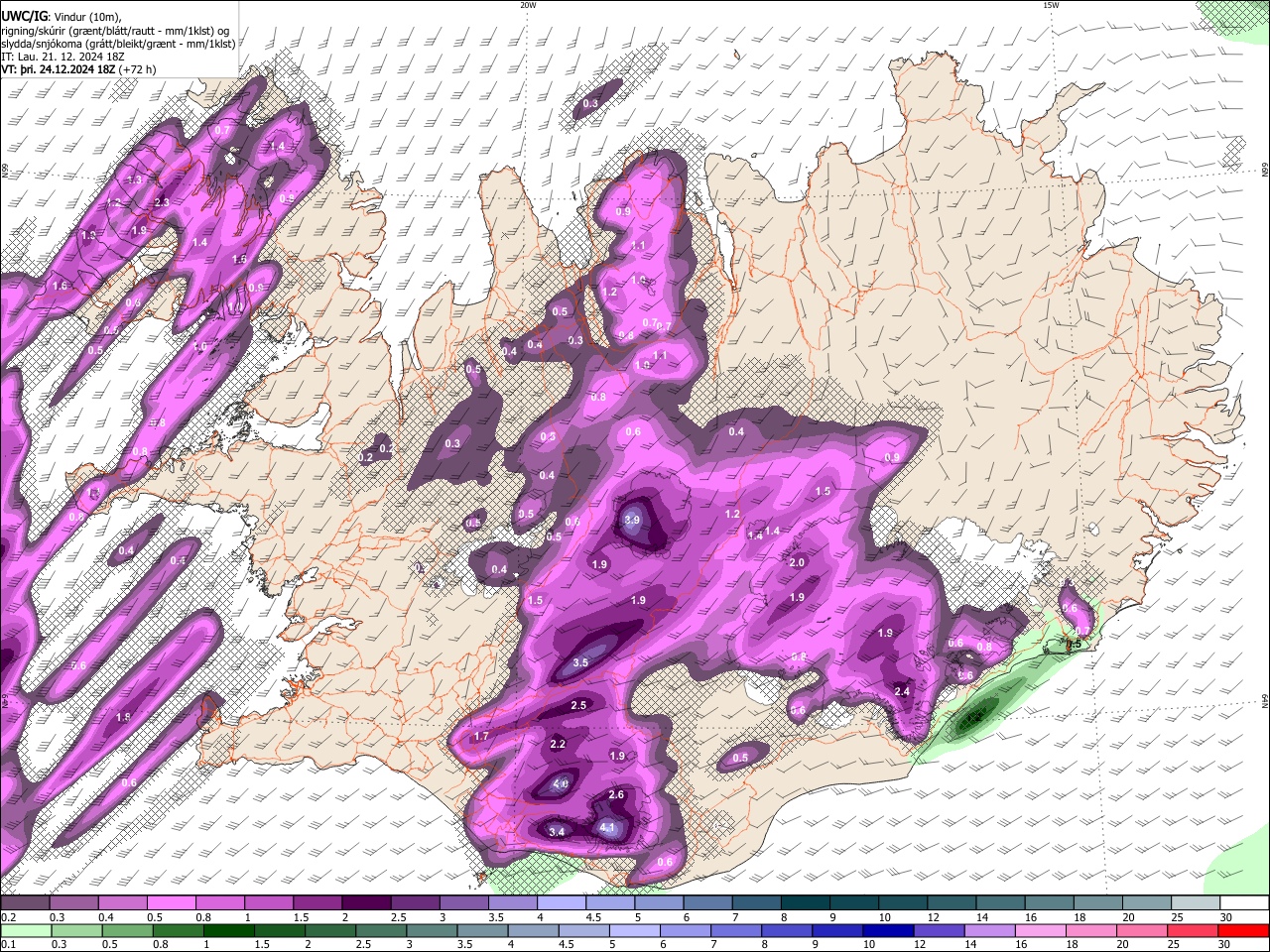Click the '20W' longitude label

click(527, 5)
